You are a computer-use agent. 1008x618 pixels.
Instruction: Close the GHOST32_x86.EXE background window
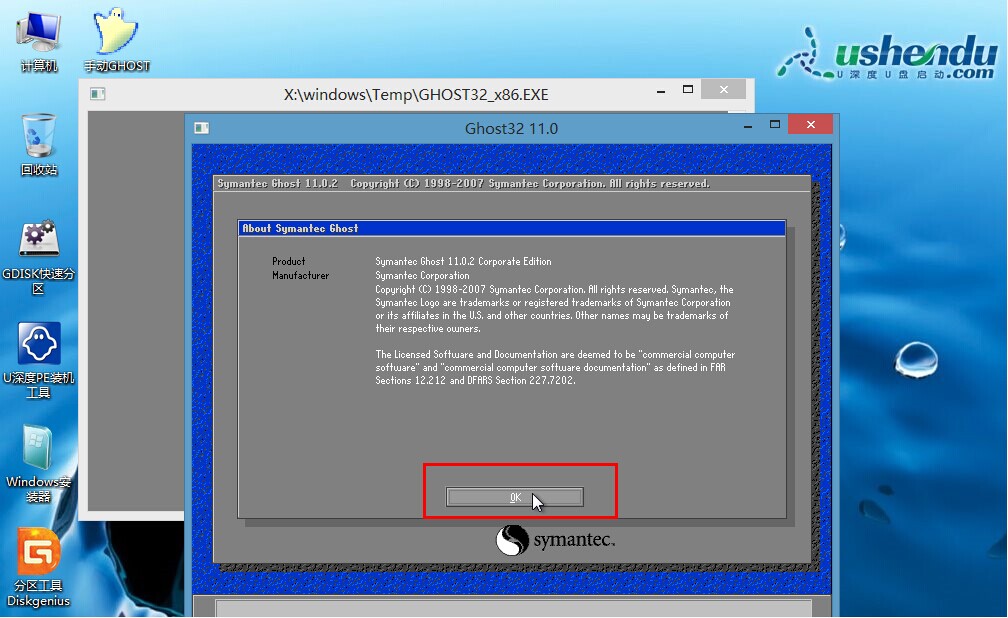tap(723, 89)
